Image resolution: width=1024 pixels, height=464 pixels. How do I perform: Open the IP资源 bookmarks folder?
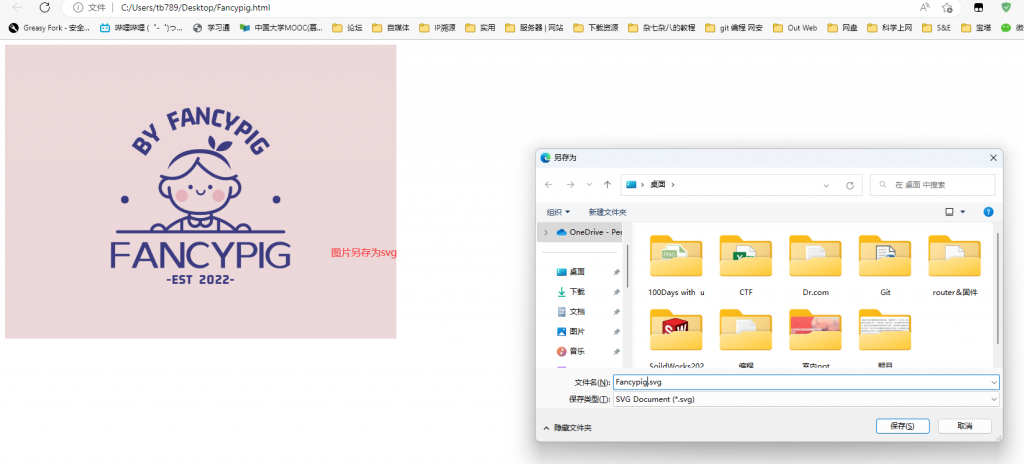[x=438, y=27]
